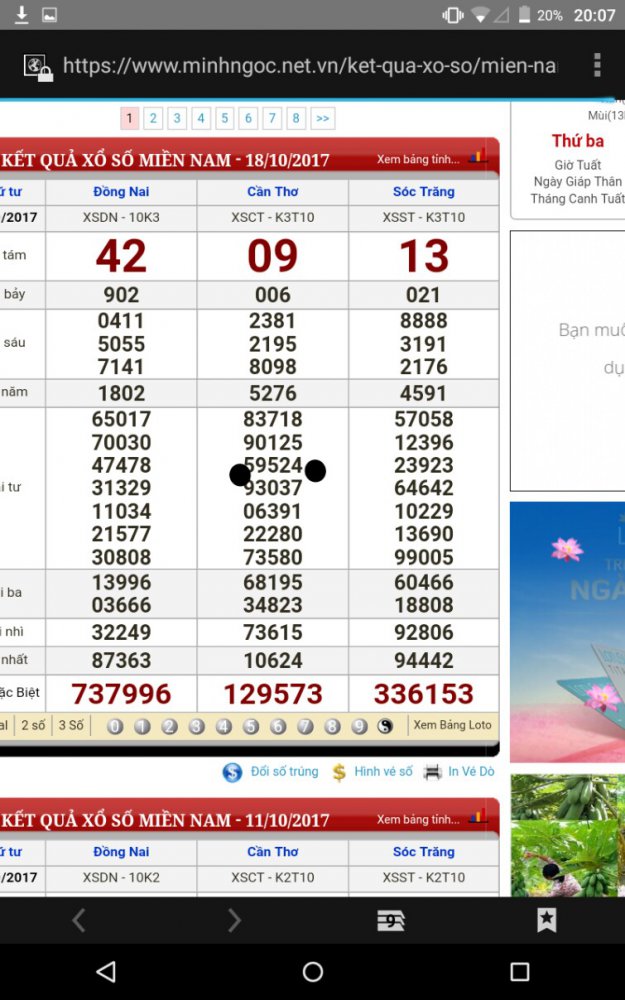The height and width of the screenshot is (1000, 625).
Task: Switch to the 3 Số display tab
Action: click(70, 726)
